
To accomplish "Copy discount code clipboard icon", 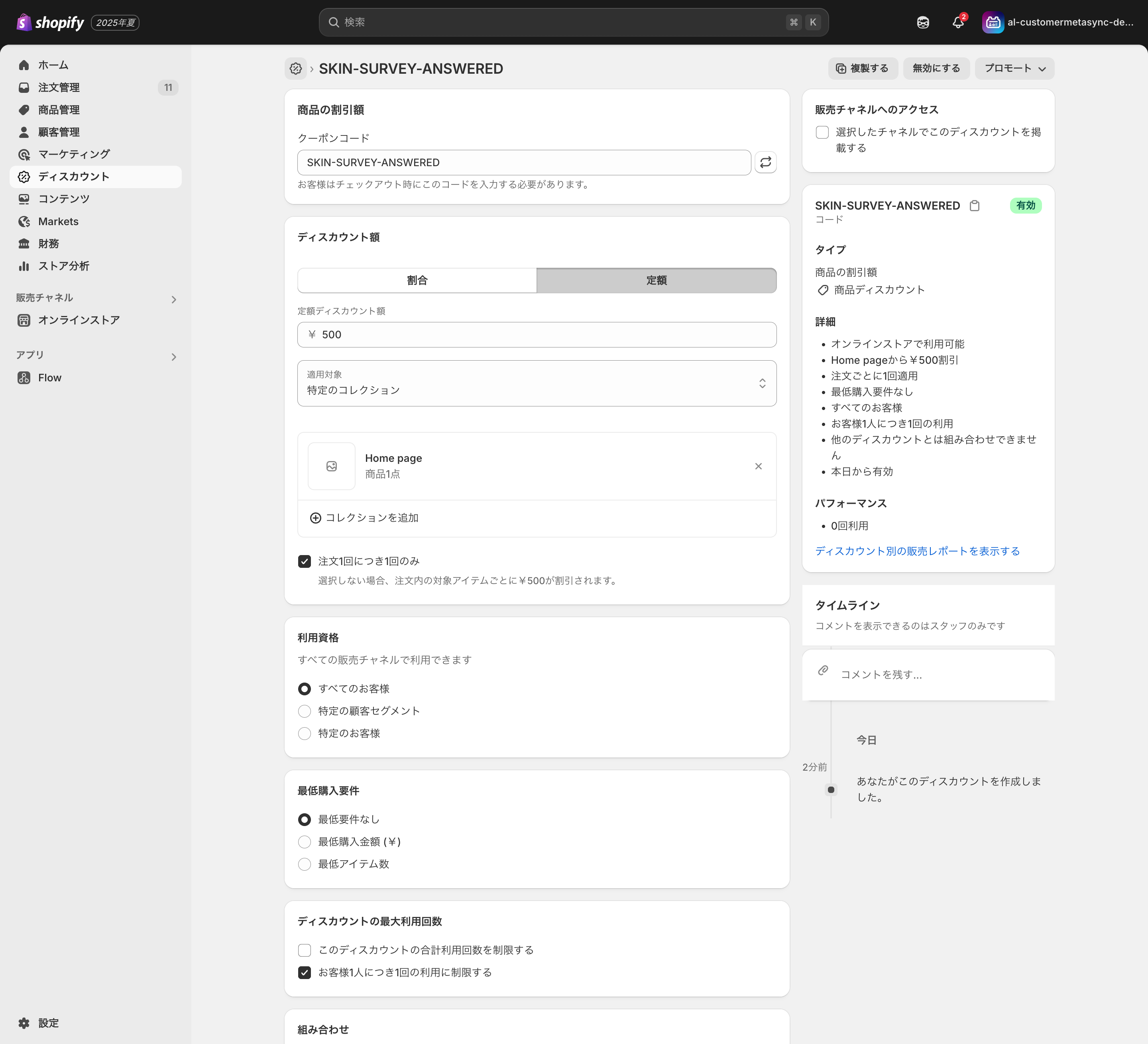I will (974, 206).
